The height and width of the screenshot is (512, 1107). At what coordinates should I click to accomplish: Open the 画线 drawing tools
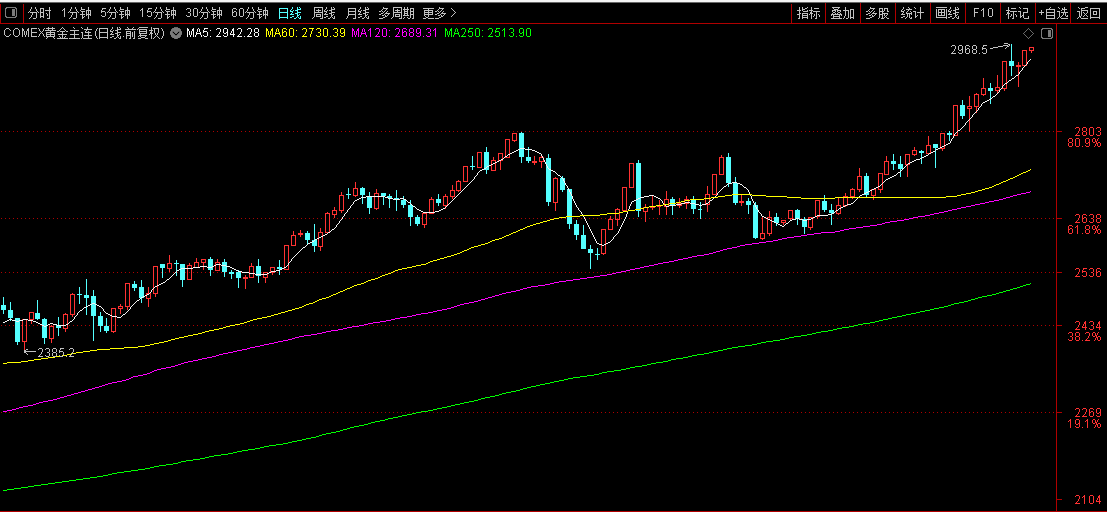[x=947, y=13]
